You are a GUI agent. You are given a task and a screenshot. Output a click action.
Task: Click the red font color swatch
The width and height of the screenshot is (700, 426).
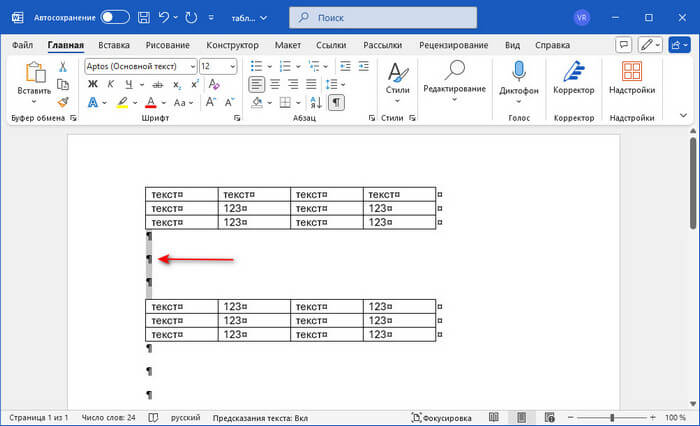(151, 102)
